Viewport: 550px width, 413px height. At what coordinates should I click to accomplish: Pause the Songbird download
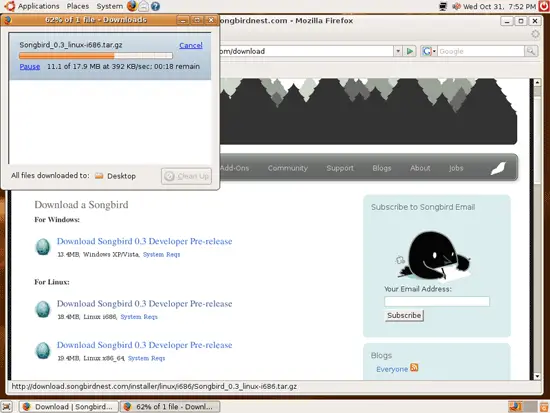coord(30,66)
